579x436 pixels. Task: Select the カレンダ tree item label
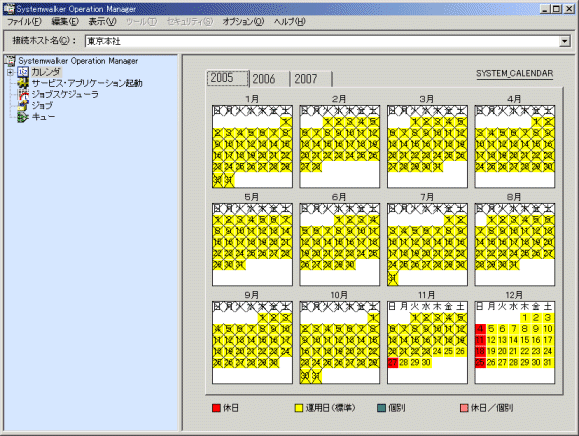coord(46,72)
